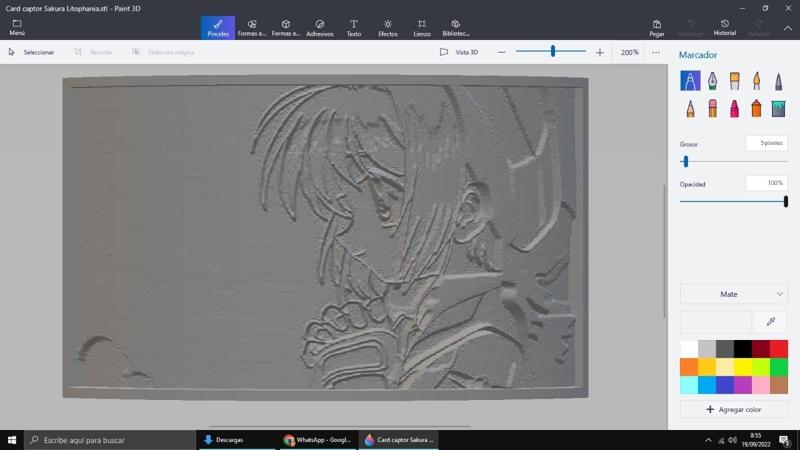Select the Spray can brush
The image size is (800, 450).
(756, 109)
